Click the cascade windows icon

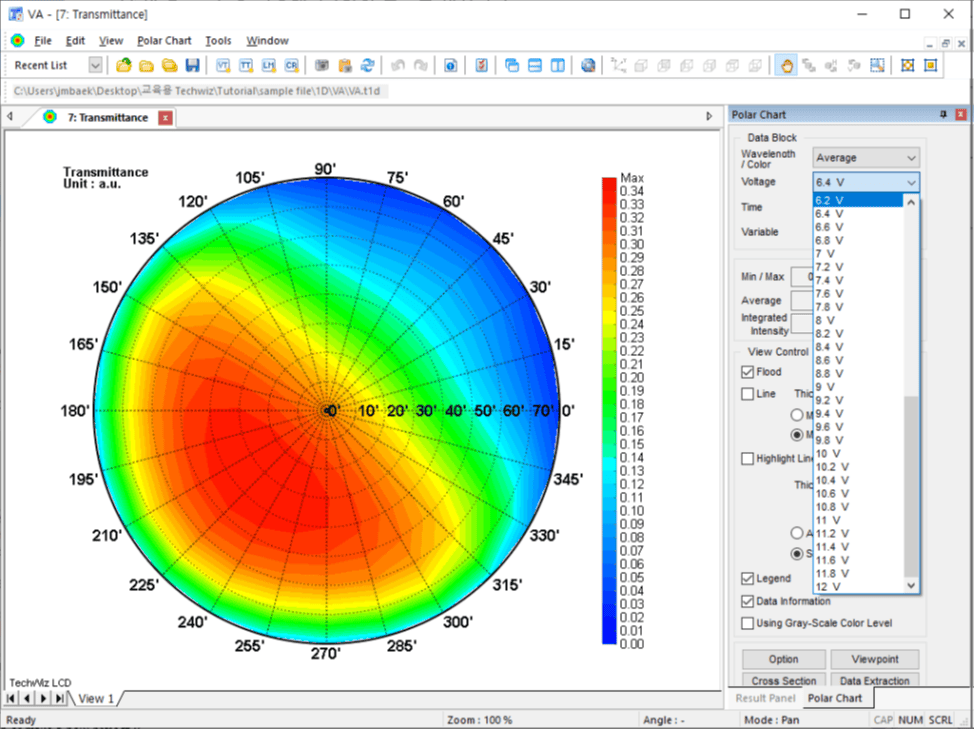coord(512,65)
